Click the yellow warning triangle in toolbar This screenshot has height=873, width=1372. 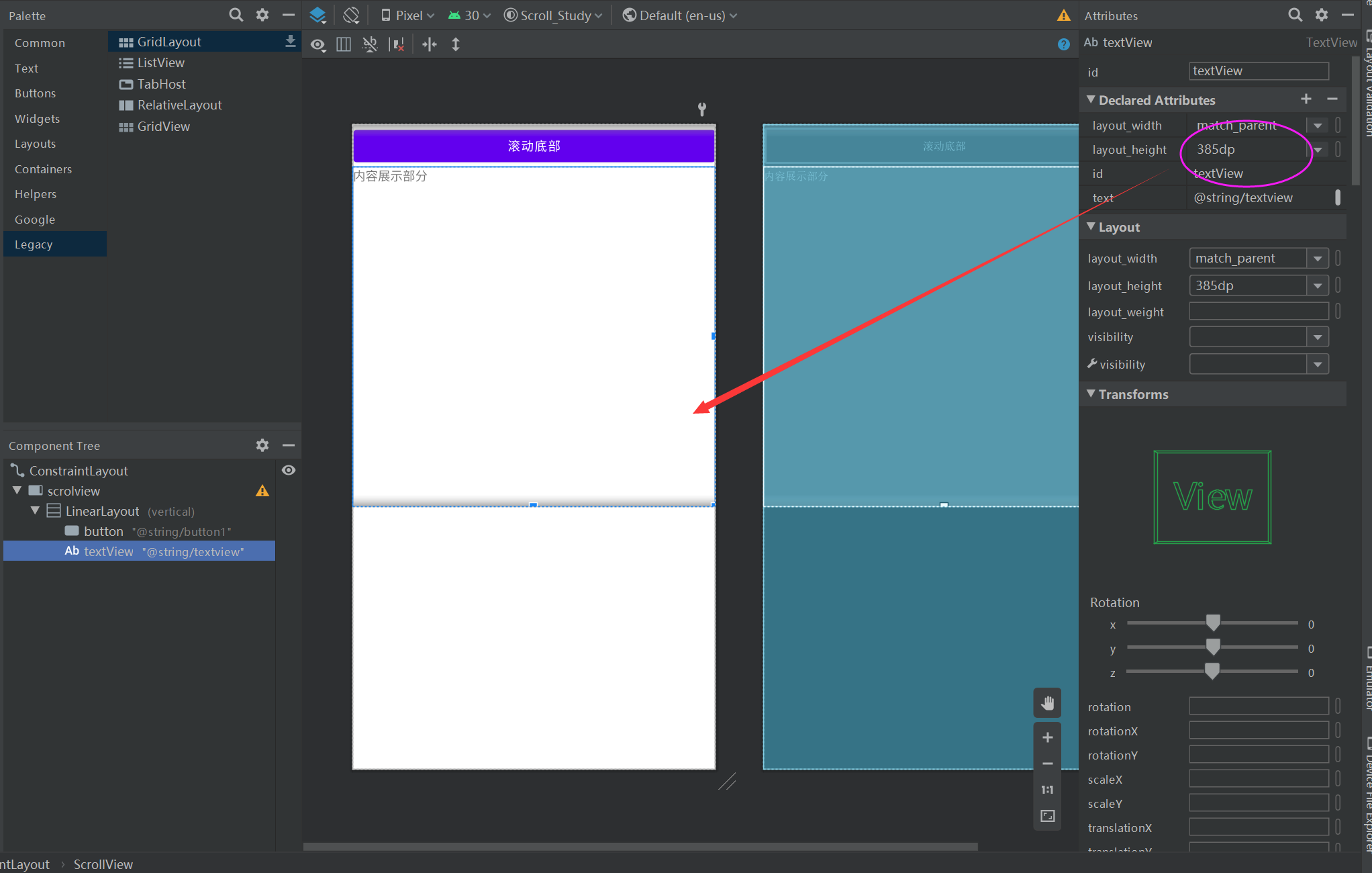1063,15
